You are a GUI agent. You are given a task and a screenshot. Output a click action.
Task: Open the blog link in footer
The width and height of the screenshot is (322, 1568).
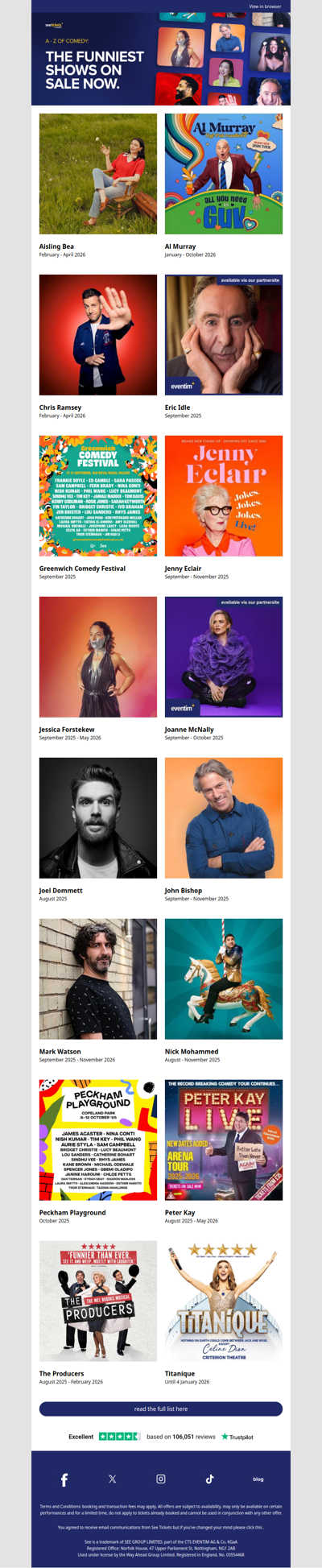pyautogui.click(x=258, y=1479)
